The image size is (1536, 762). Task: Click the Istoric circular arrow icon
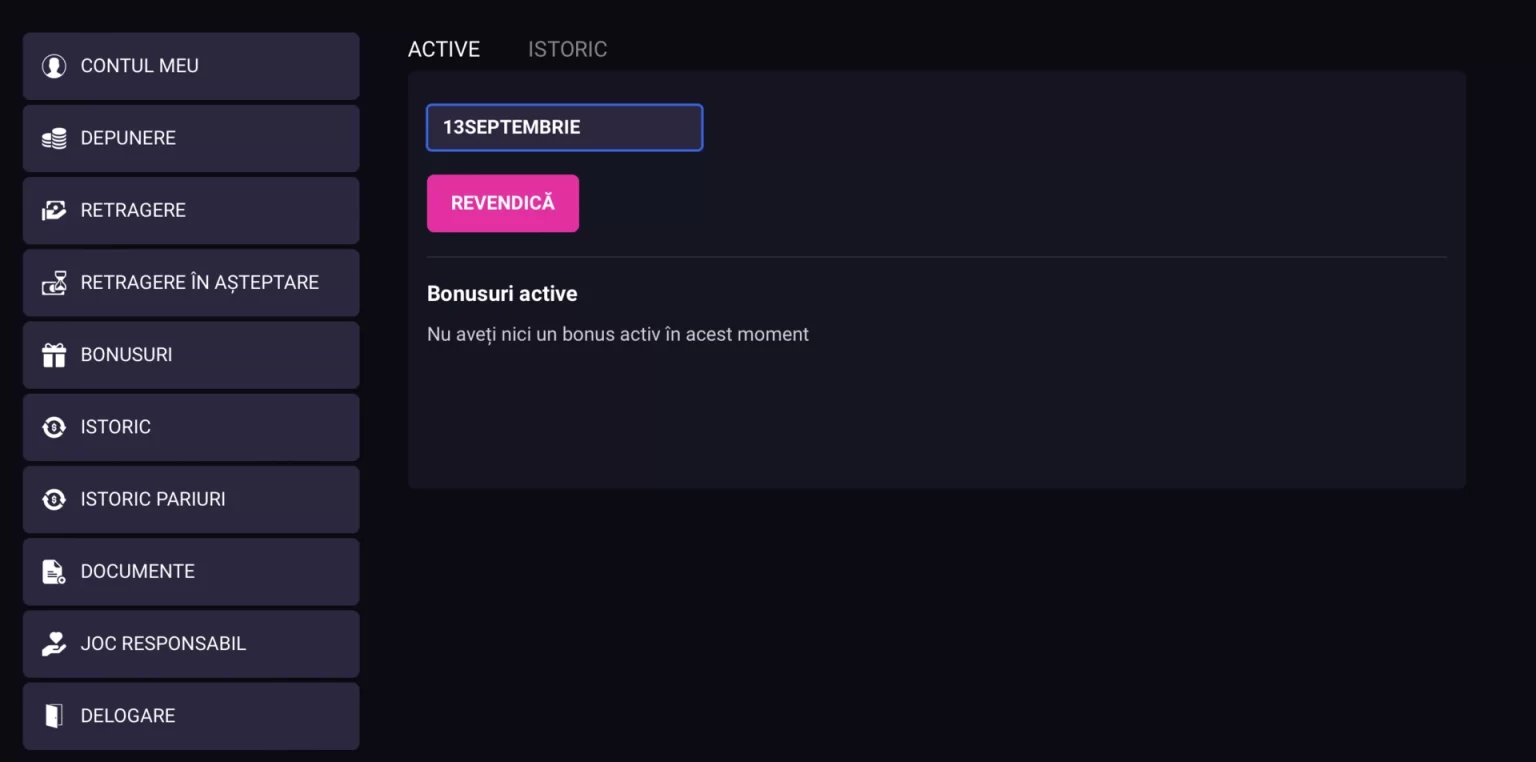(53, 427)
